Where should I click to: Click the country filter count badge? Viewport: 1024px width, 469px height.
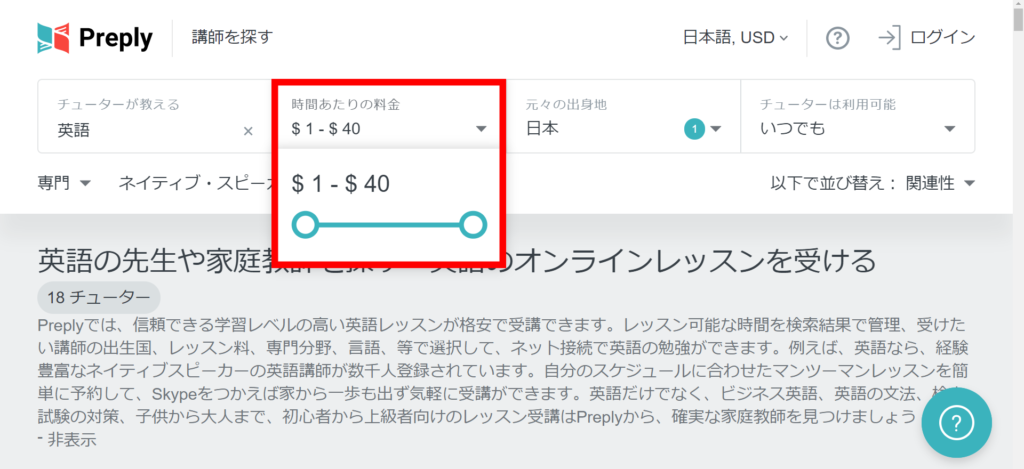(694, 129)
